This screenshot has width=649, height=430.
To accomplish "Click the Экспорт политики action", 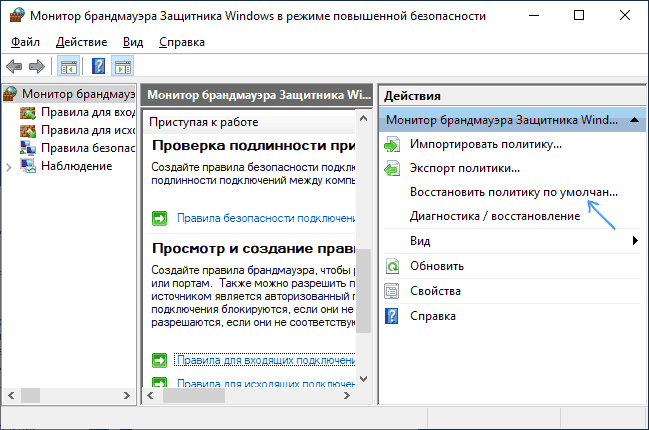I will (464, 168).
